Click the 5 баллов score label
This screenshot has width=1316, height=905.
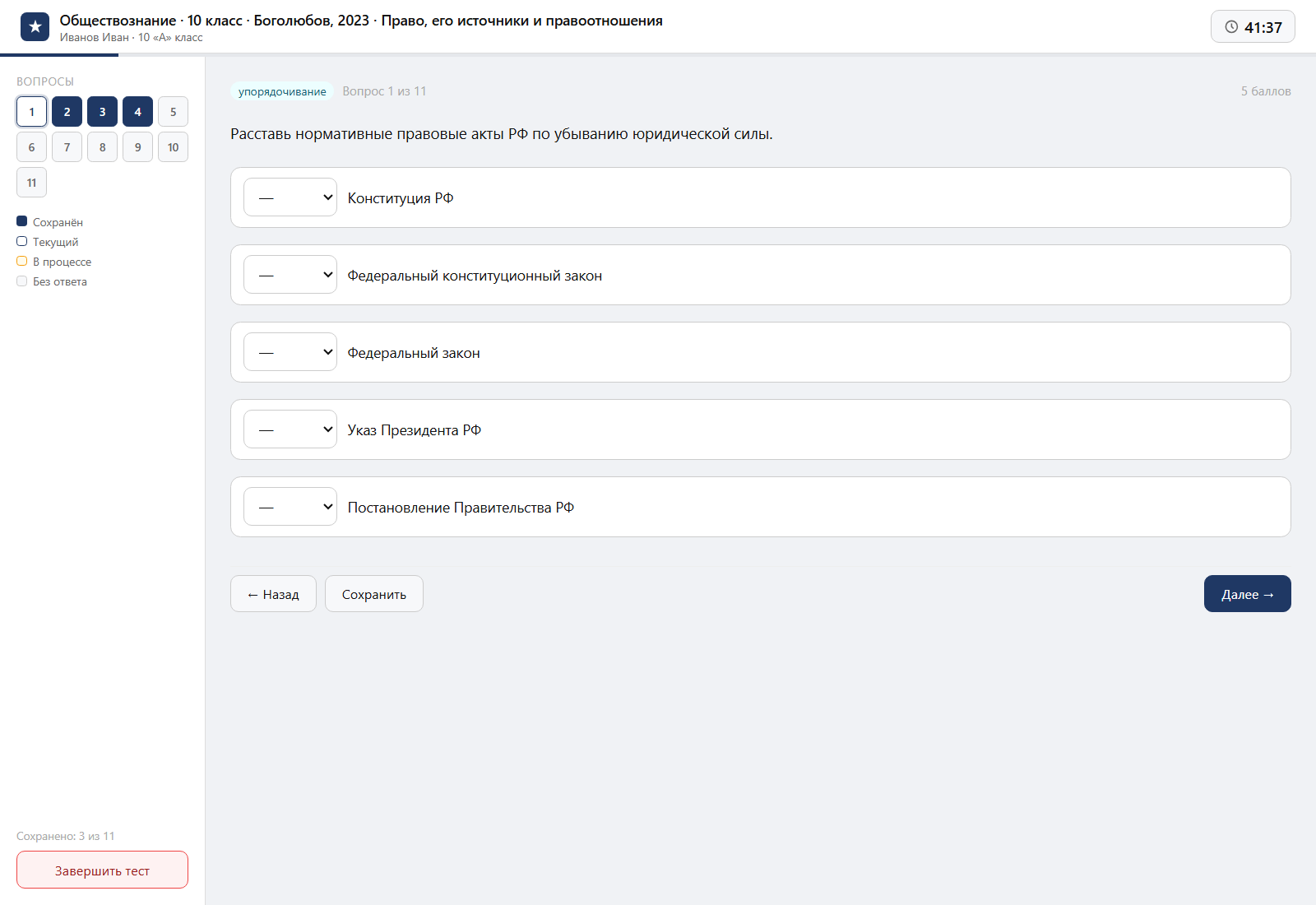click(x=1266, y=91)
